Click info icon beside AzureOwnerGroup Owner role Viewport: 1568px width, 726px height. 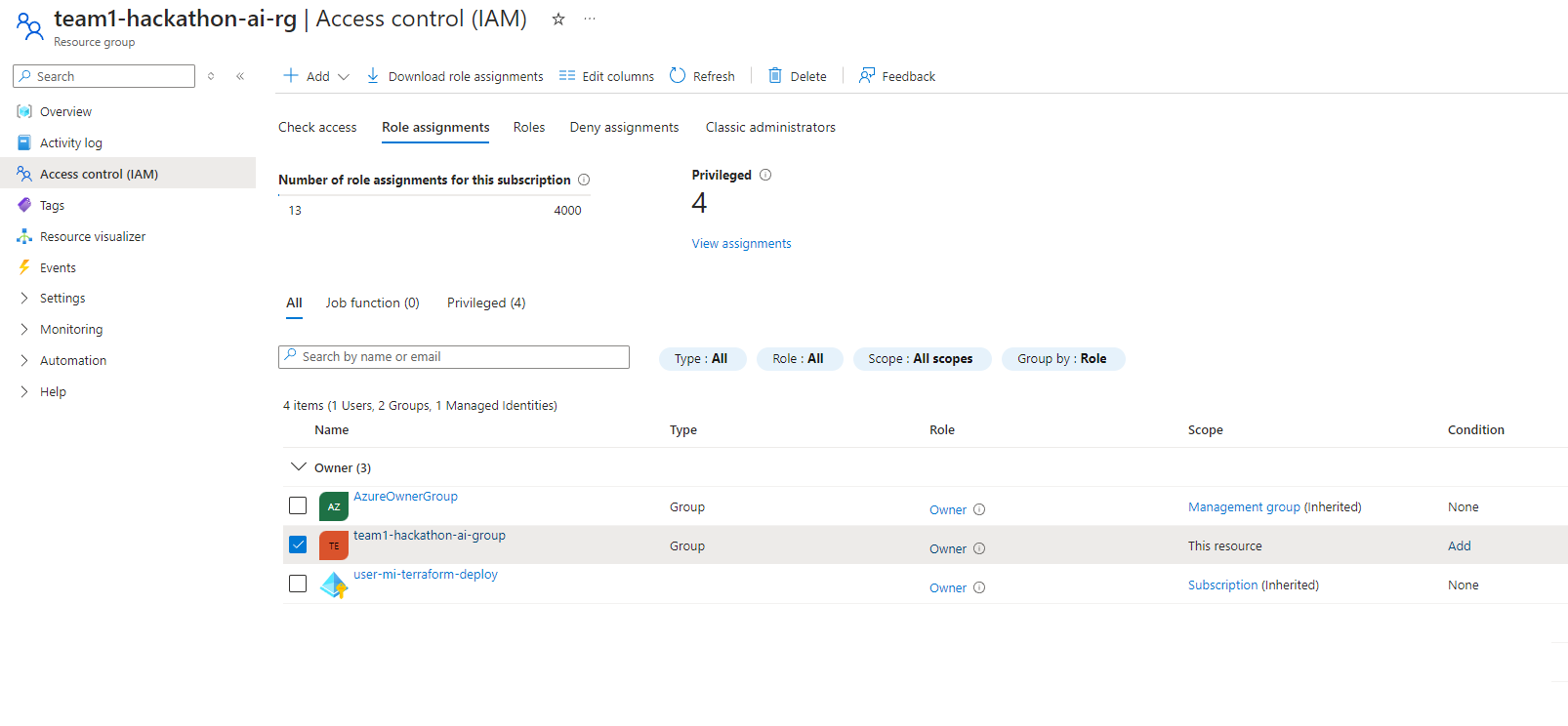coord(979,509)
